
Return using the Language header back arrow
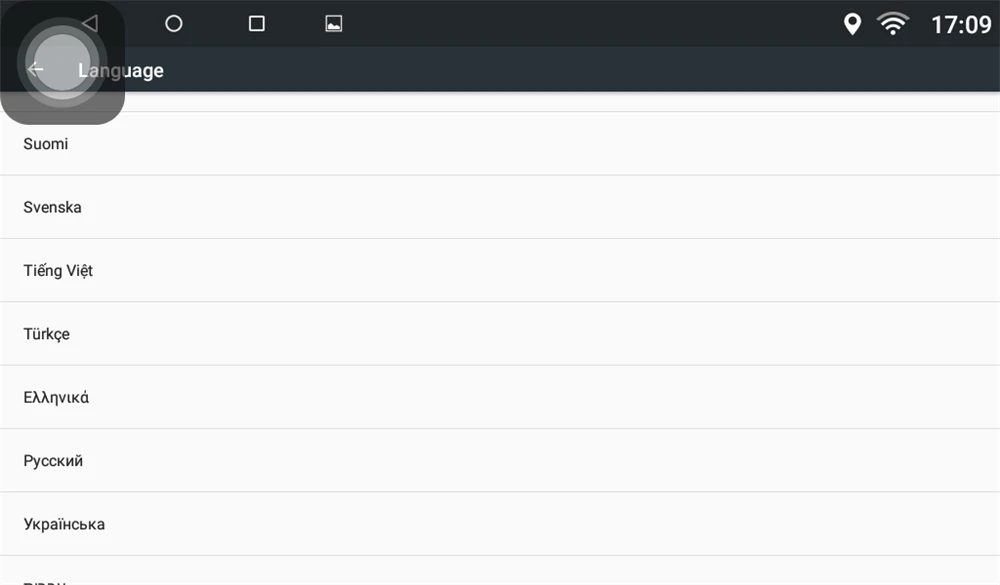pyautogui.click(x=35, y=69)
